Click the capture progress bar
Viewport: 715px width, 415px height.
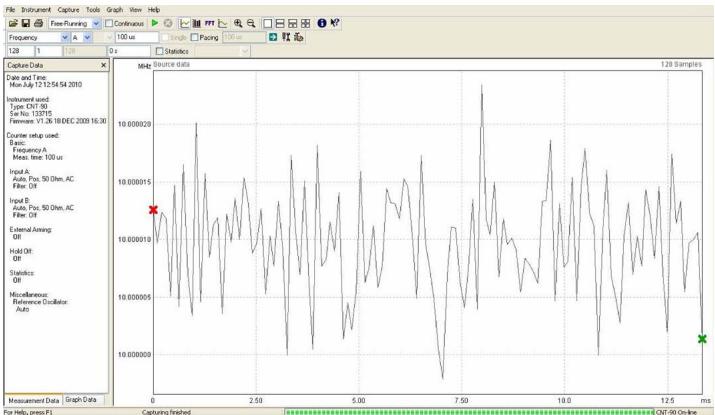tap(470, 412)
